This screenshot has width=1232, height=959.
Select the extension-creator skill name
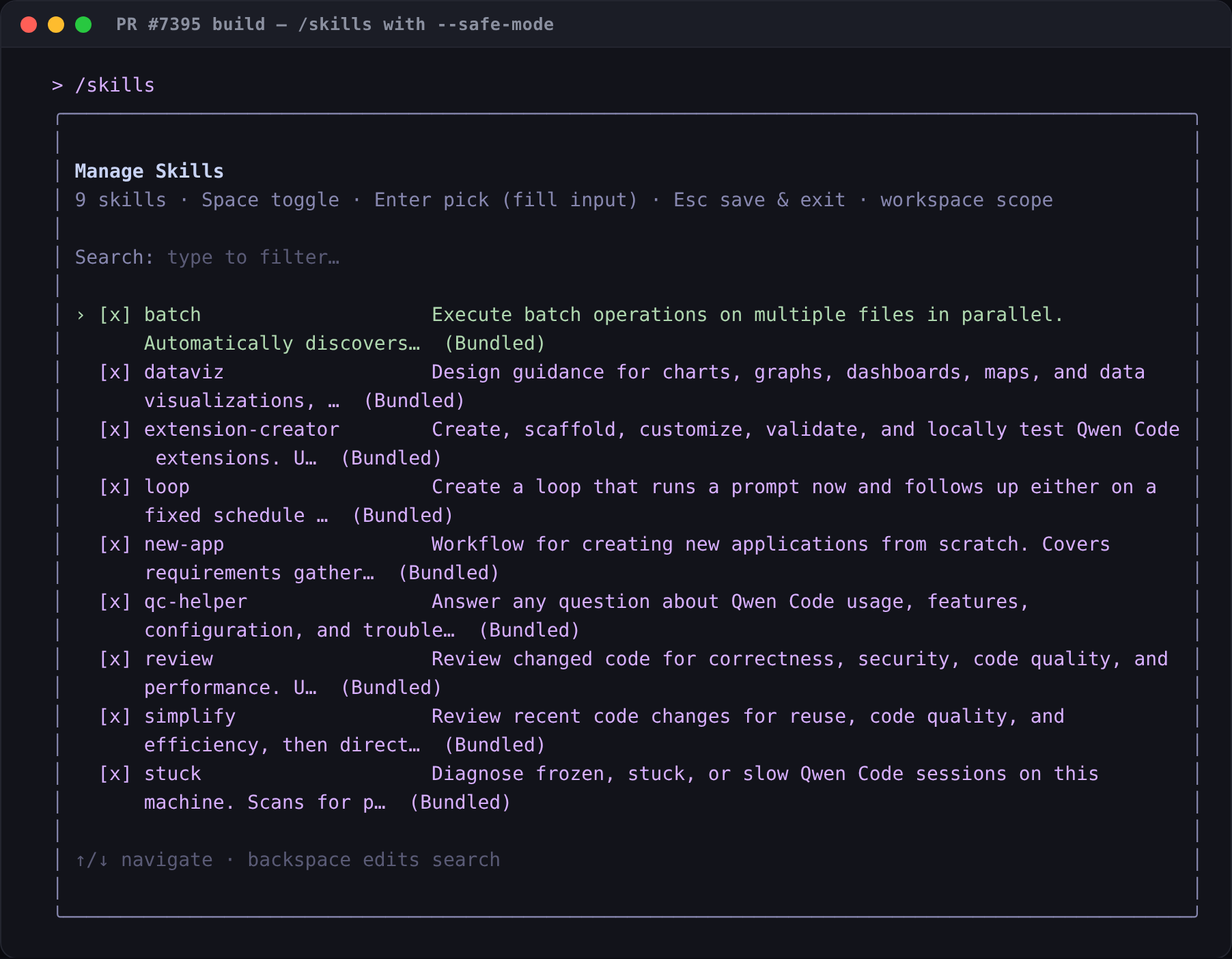(242, 430)
